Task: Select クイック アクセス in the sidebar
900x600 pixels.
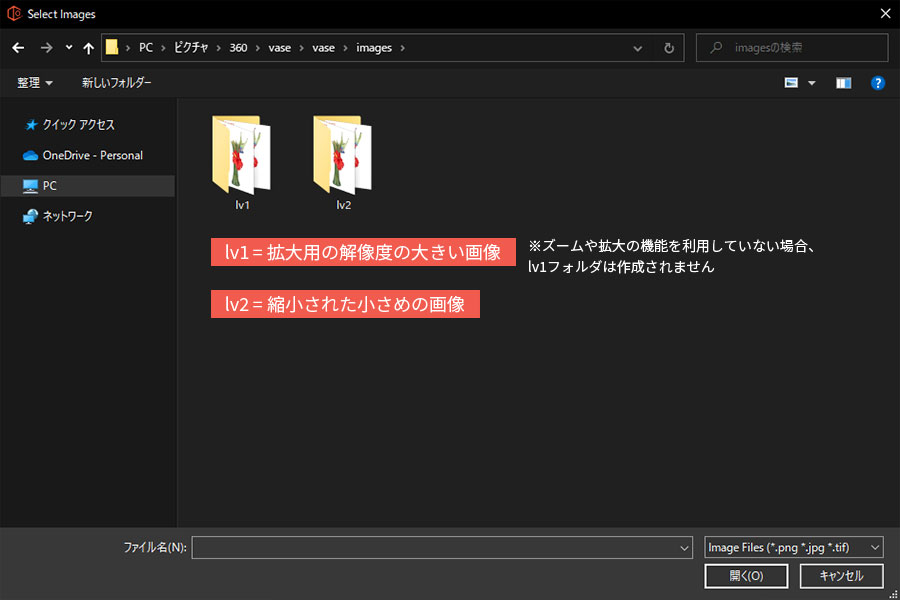Action: coord(78,125)
